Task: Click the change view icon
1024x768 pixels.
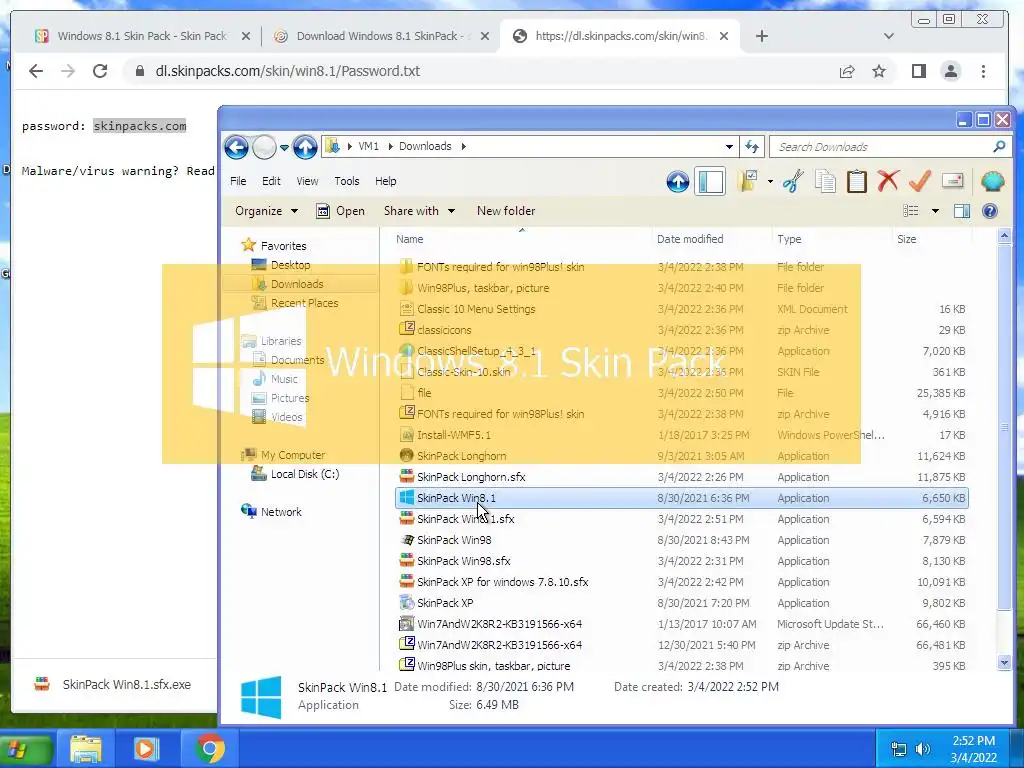Action: point(911,211)
